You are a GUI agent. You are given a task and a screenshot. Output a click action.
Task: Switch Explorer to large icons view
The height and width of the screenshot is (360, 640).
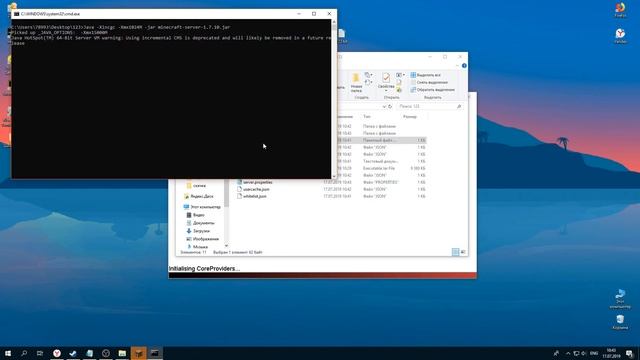tap(463, 252)
